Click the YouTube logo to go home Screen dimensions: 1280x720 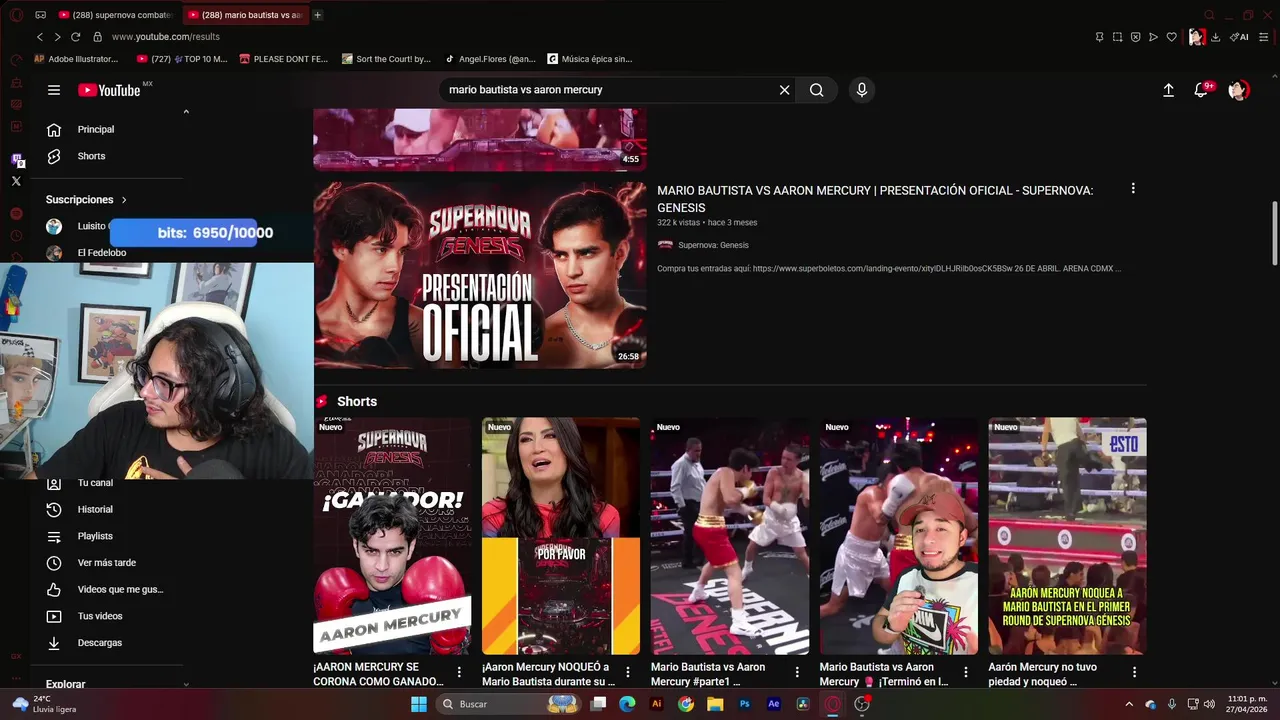(110, 90)
